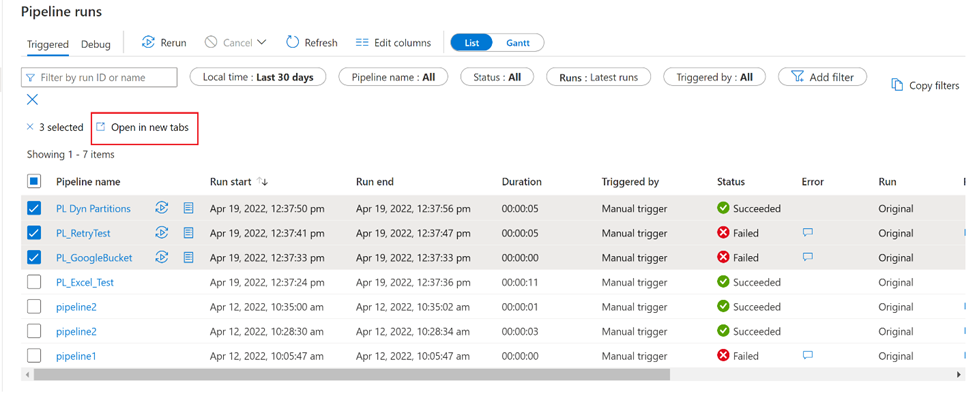This screenshot has width=975, height=398.
Task: Click the Filter by run ID field
Action: 99,78
